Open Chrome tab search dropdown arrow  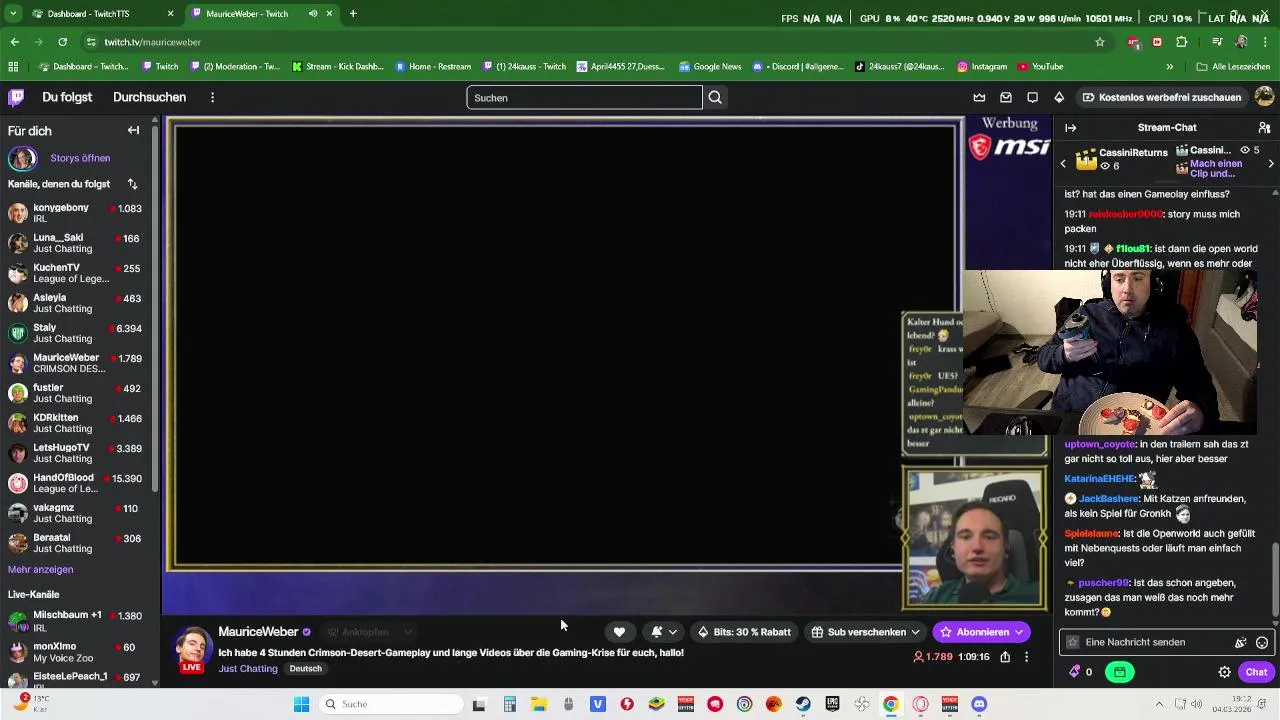[13, 13]
